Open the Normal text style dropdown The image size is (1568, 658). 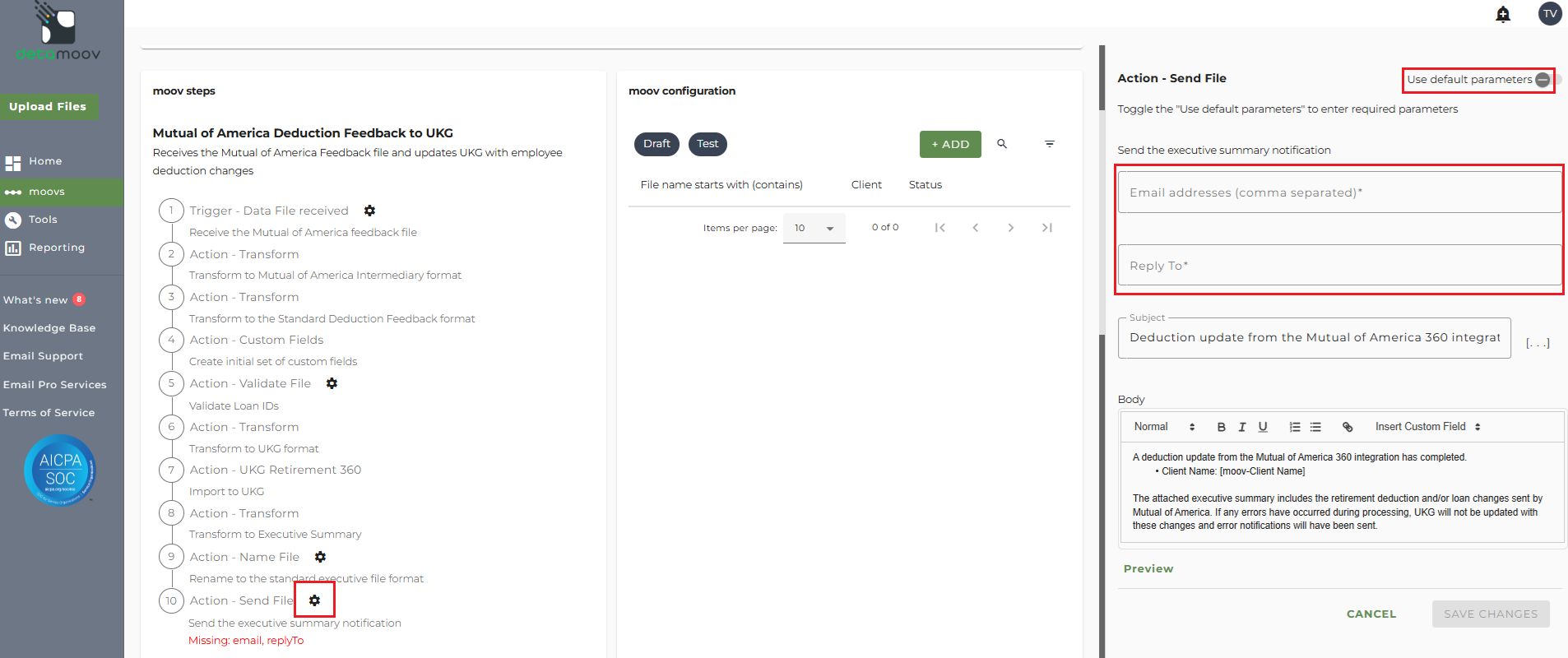click(1164, 427)
